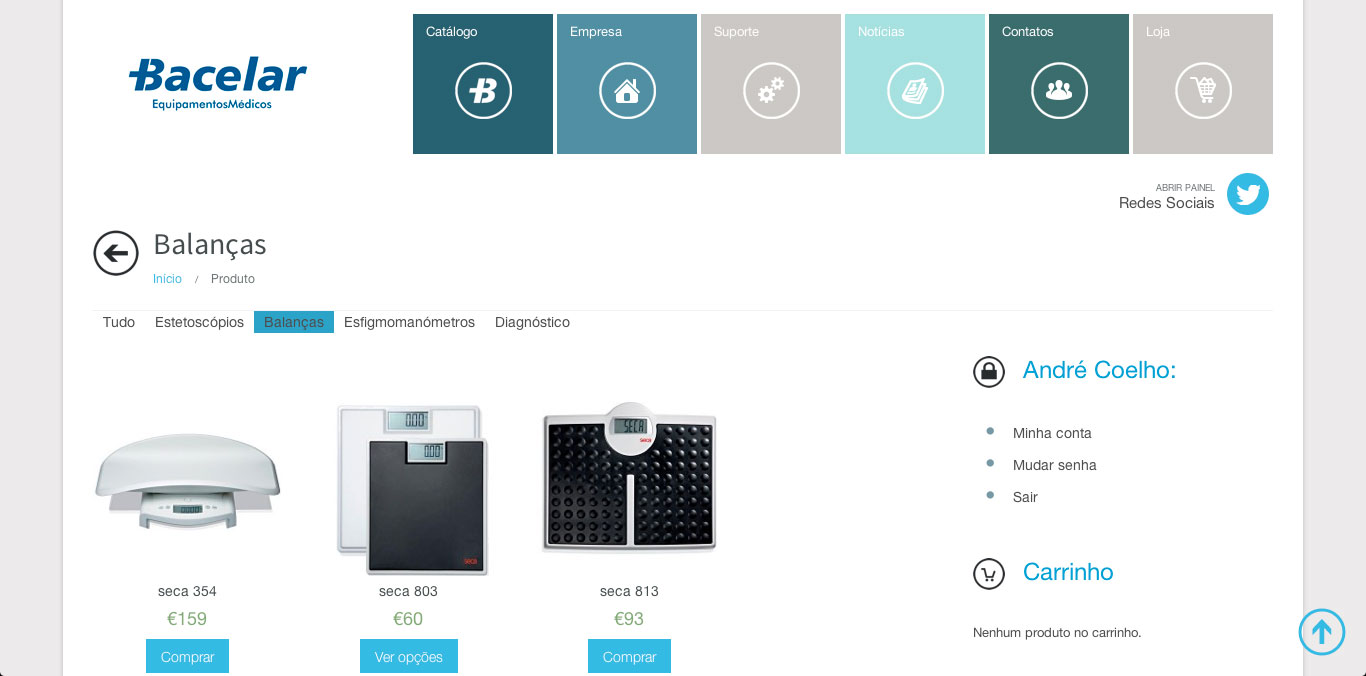Screen dimensions: 1366x676
Task: Buy the seca 354 scale
Action: coord(187,657)
